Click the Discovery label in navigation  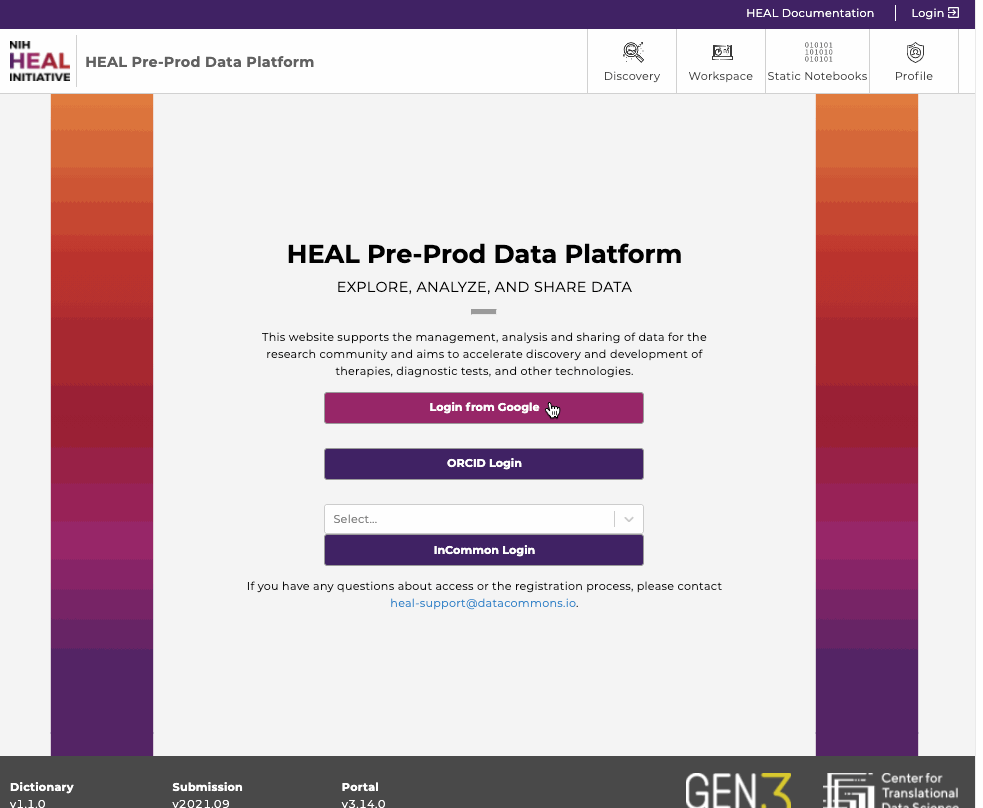coord(631,76)
